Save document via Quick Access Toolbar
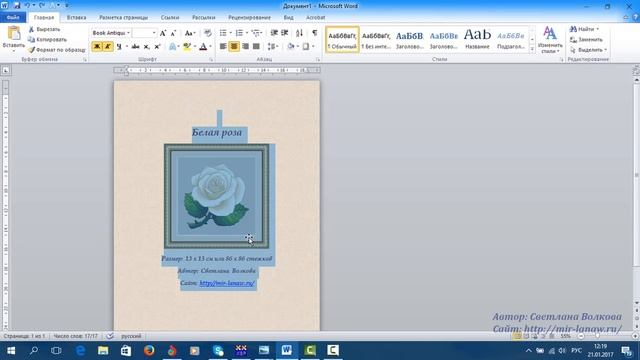The width and height of the screenshot is (640, 360). [x=17, y=6]
